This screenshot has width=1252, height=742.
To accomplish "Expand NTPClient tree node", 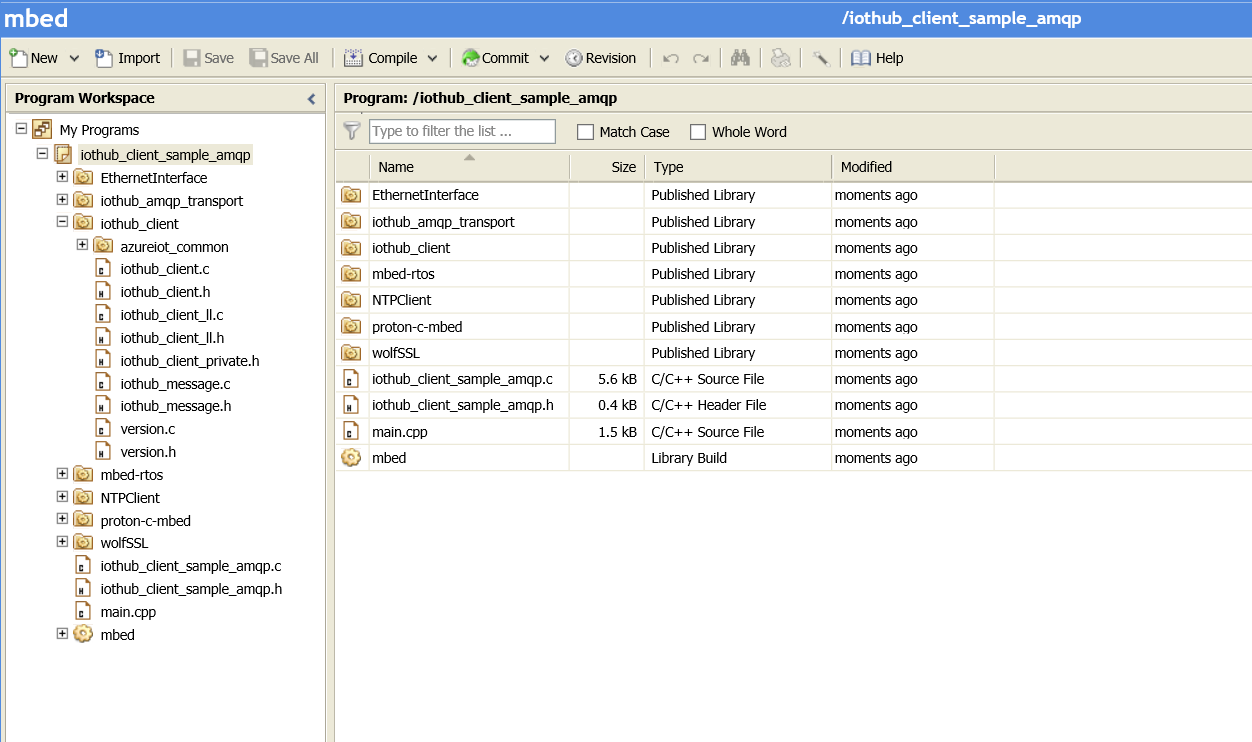I will 62,497.
